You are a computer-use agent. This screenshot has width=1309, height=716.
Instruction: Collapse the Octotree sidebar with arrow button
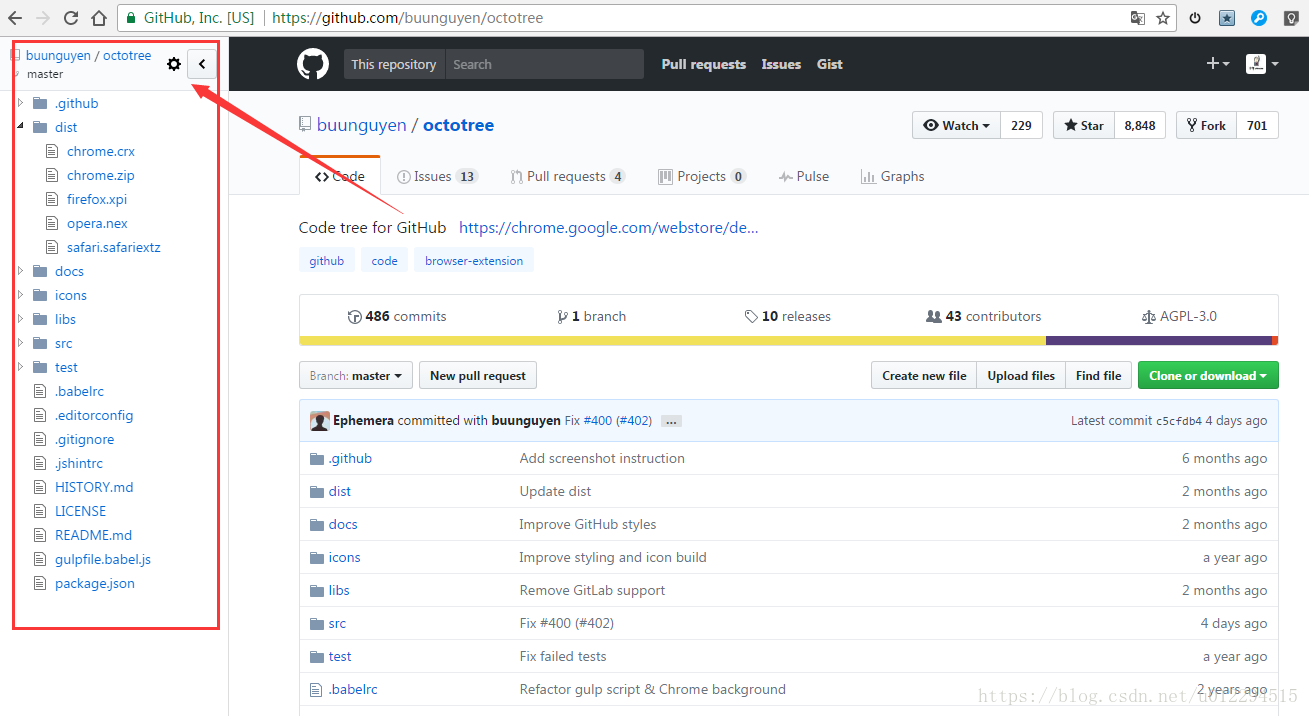pos(202,64)
